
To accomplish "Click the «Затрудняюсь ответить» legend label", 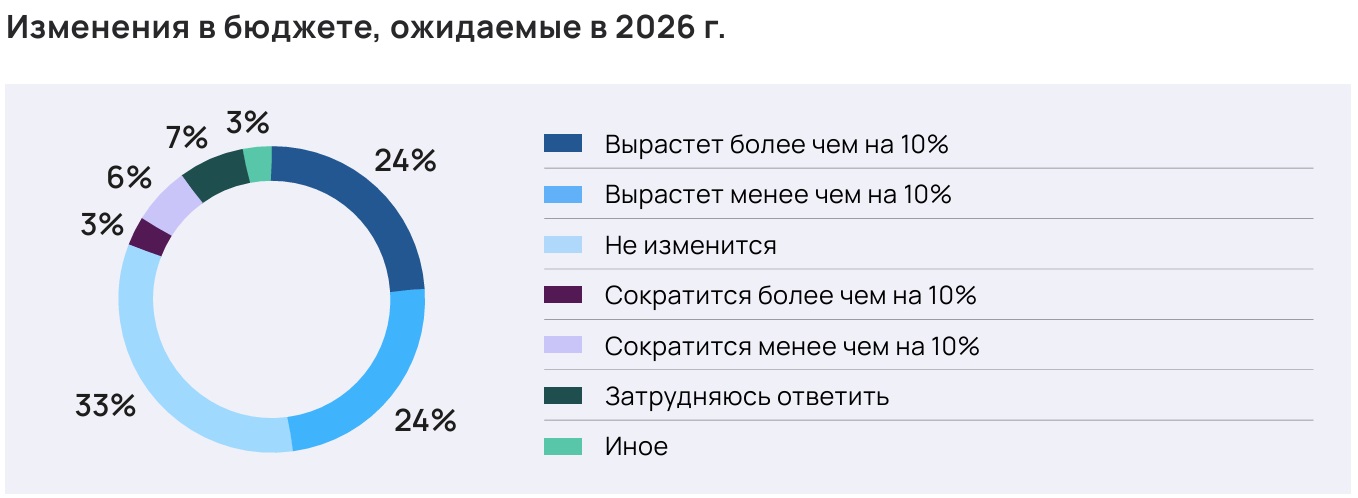I will pos(746,396).
